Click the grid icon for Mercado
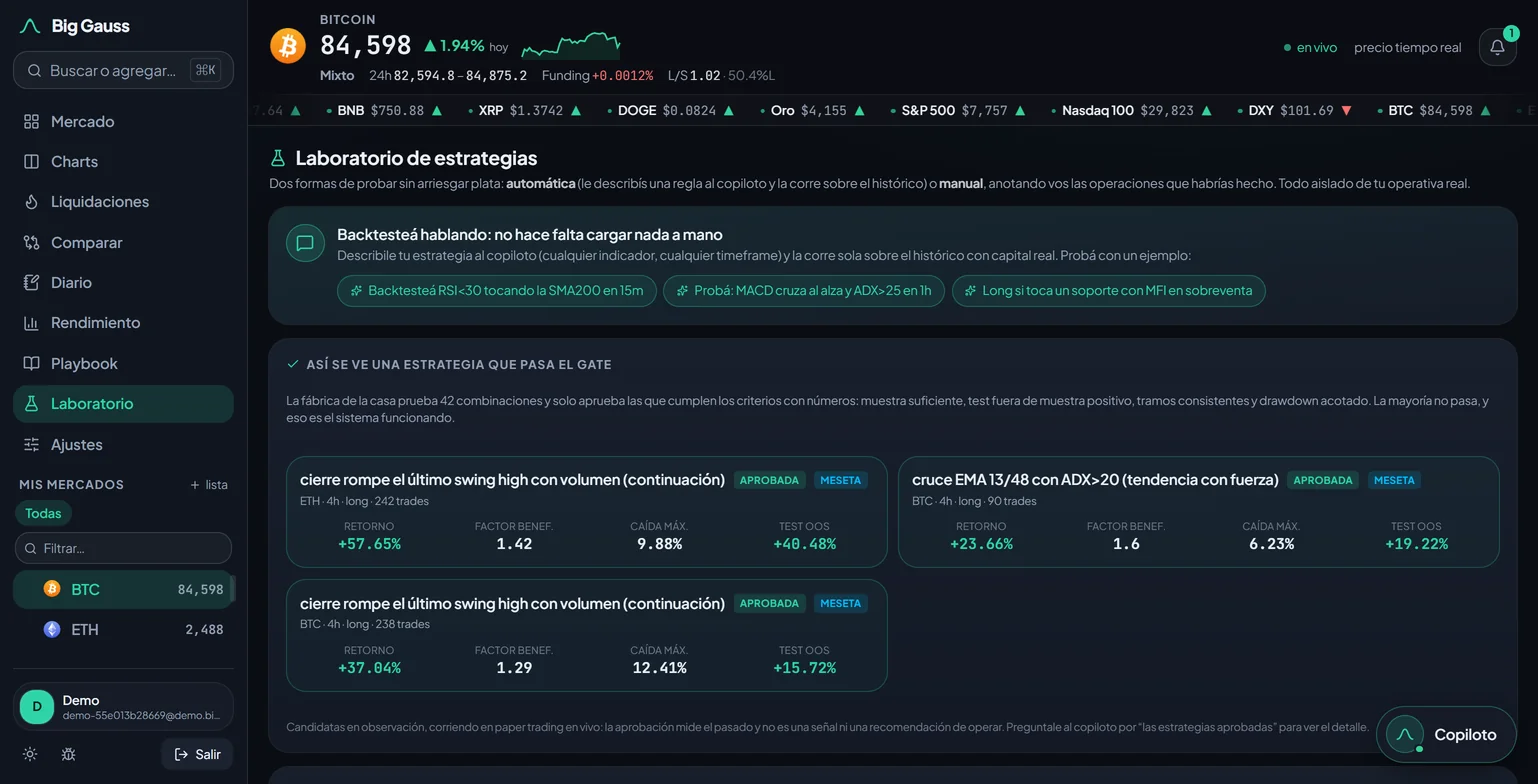This screenshot has width=1538, height=784. pos(31,121)
